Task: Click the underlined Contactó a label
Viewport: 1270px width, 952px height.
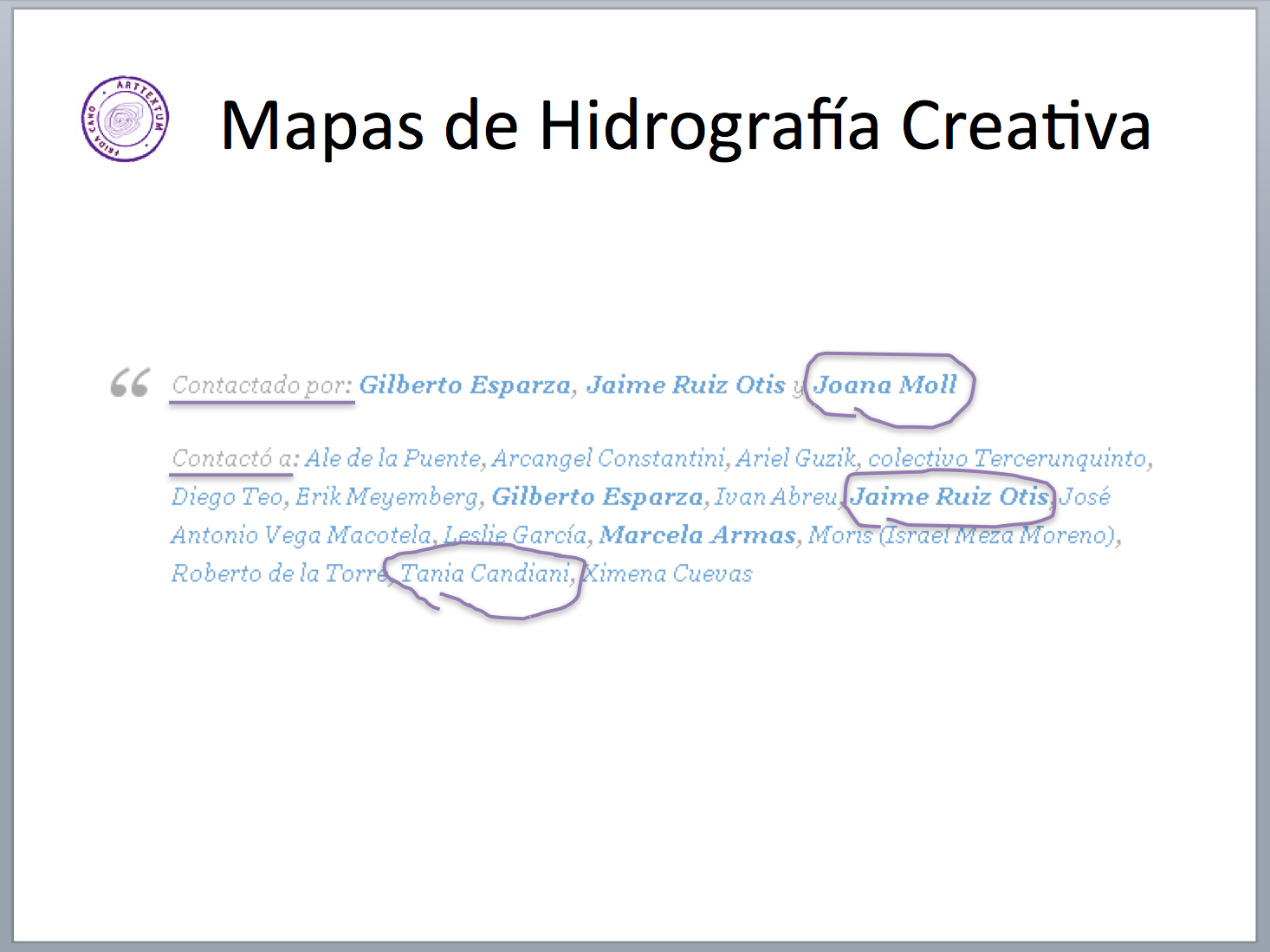Action: tap(231, 458)
